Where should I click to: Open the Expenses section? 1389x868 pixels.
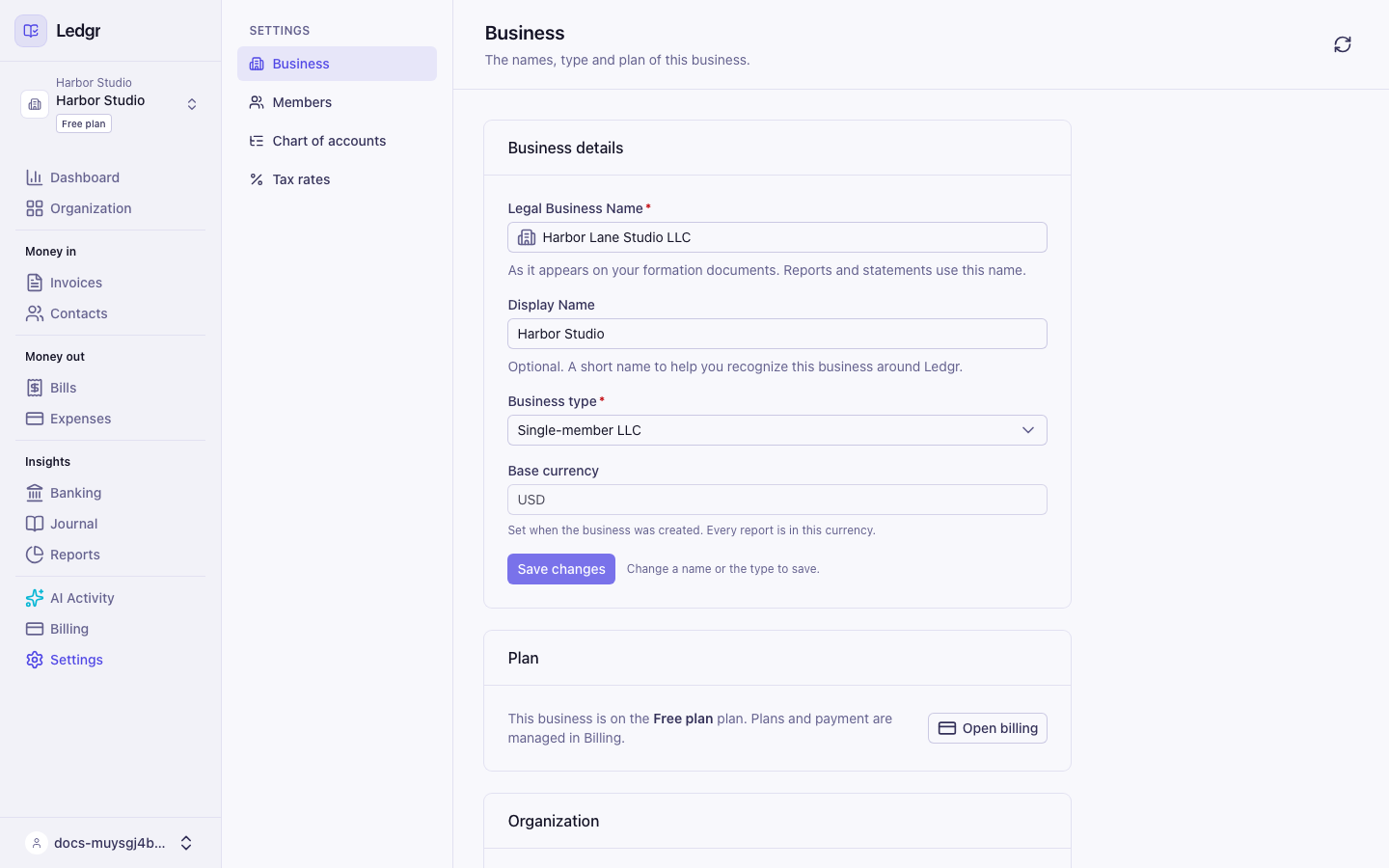click(x=110, y=419)
